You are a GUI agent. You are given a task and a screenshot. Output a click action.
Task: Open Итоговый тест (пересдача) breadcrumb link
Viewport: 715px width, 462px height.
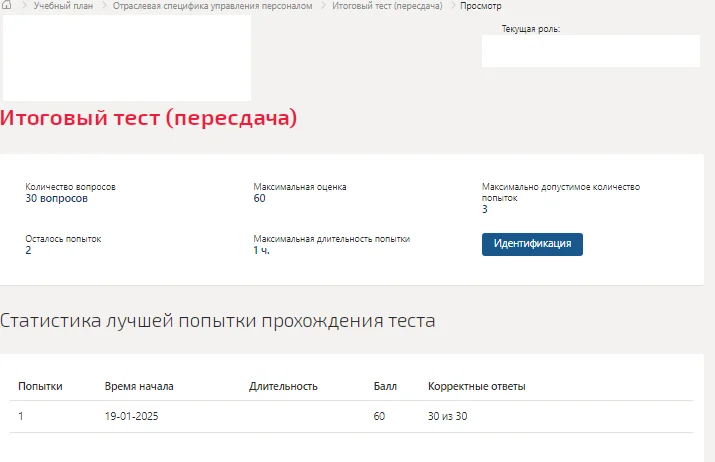tap(387, 6)
